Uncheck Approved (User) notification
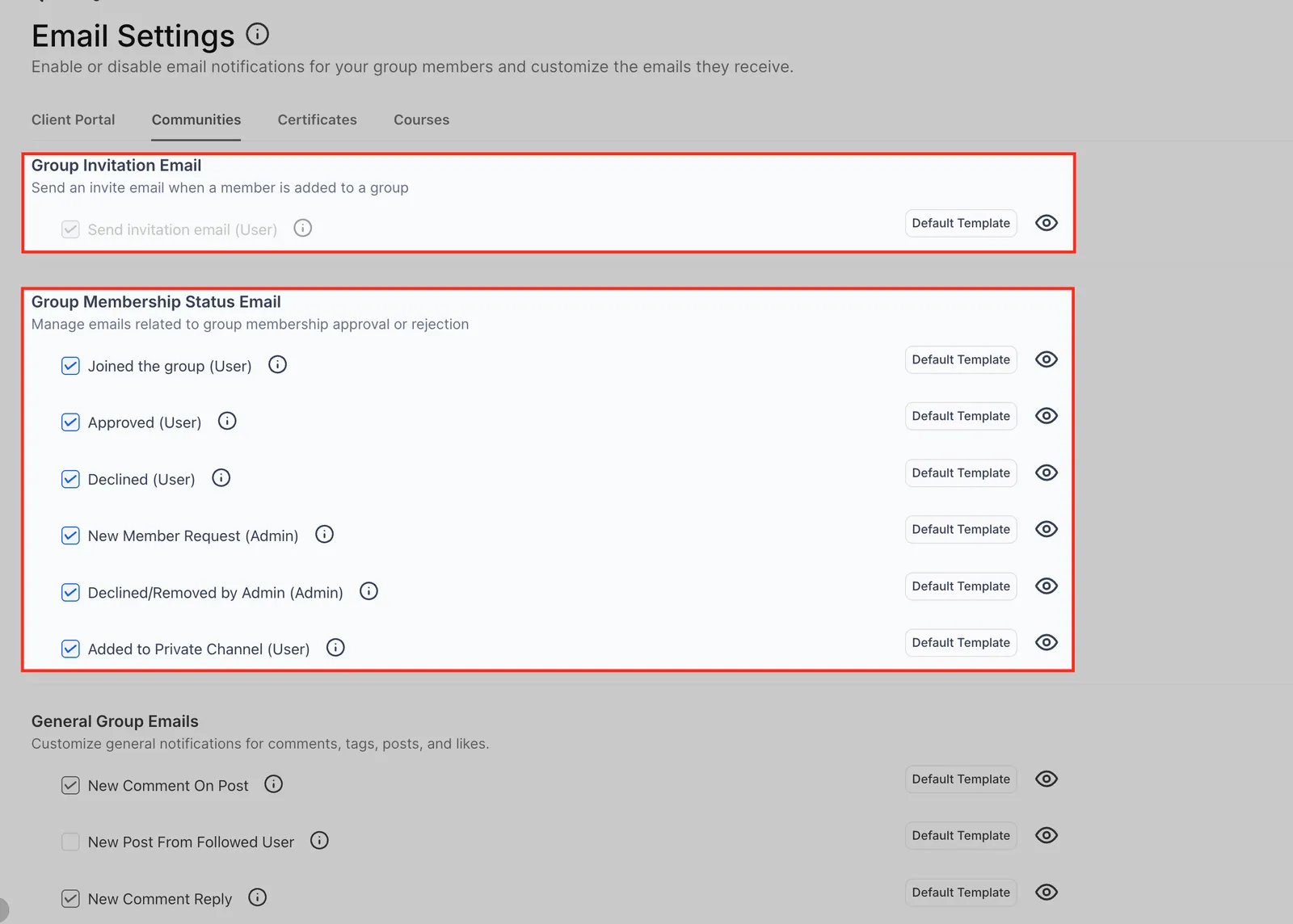The image size is (1293, 924). (70, 422)
